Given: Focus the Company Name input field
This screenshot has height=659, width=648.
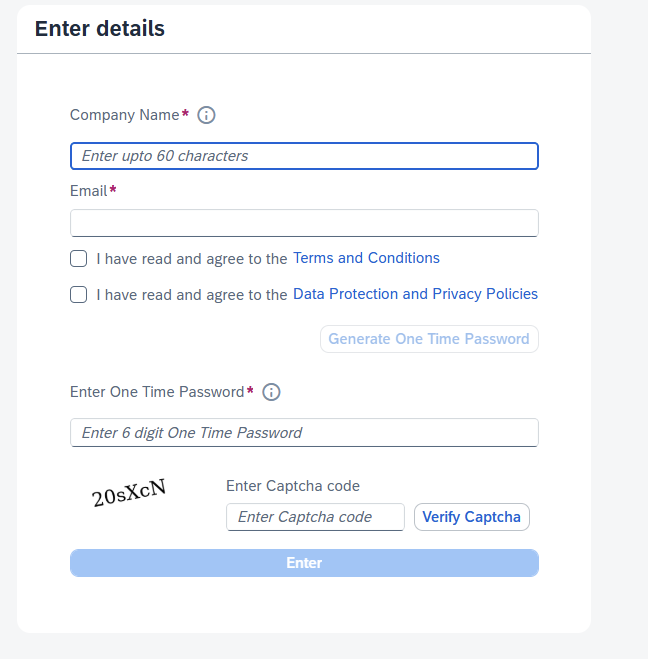Looking at the screenshot, I should point(304,156).
